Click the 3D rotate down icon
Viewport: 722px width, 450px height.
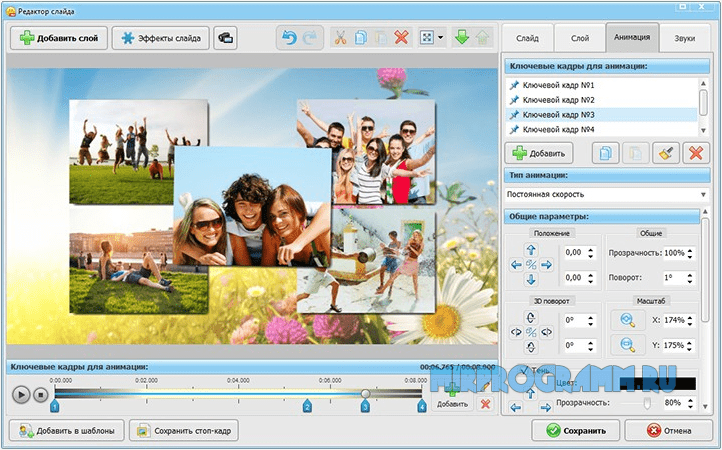(531, 346)
